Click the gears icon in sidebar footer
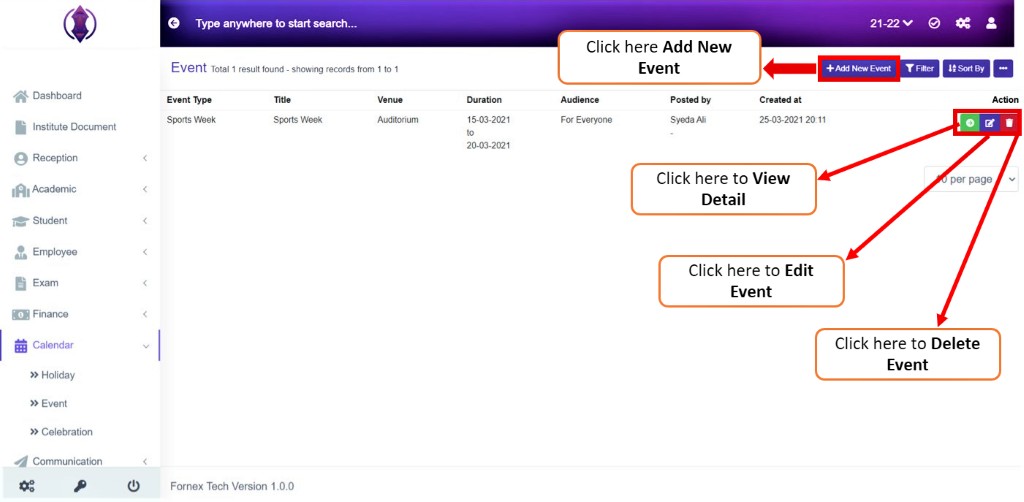1024x502 pixels. [x=27, y=486]
